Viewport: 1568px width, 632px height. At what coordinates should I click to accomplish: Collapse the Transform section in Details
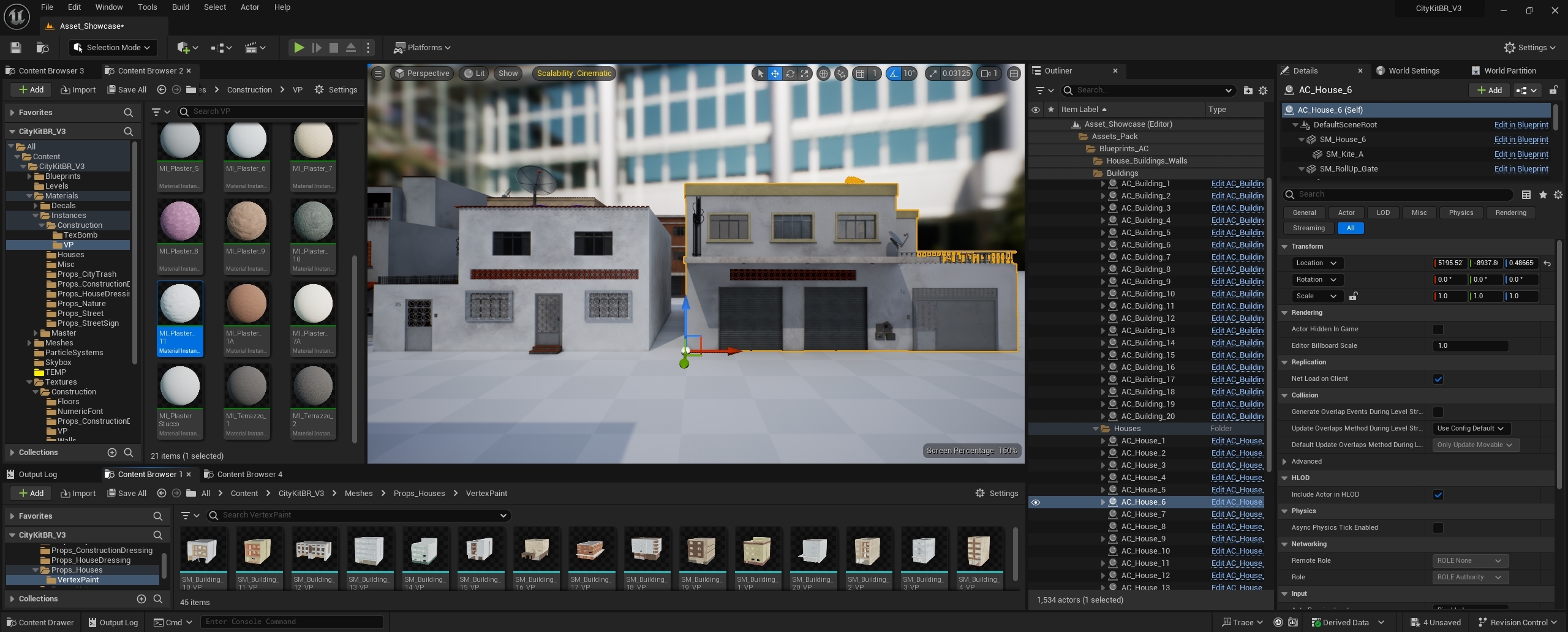point(1284,247)
